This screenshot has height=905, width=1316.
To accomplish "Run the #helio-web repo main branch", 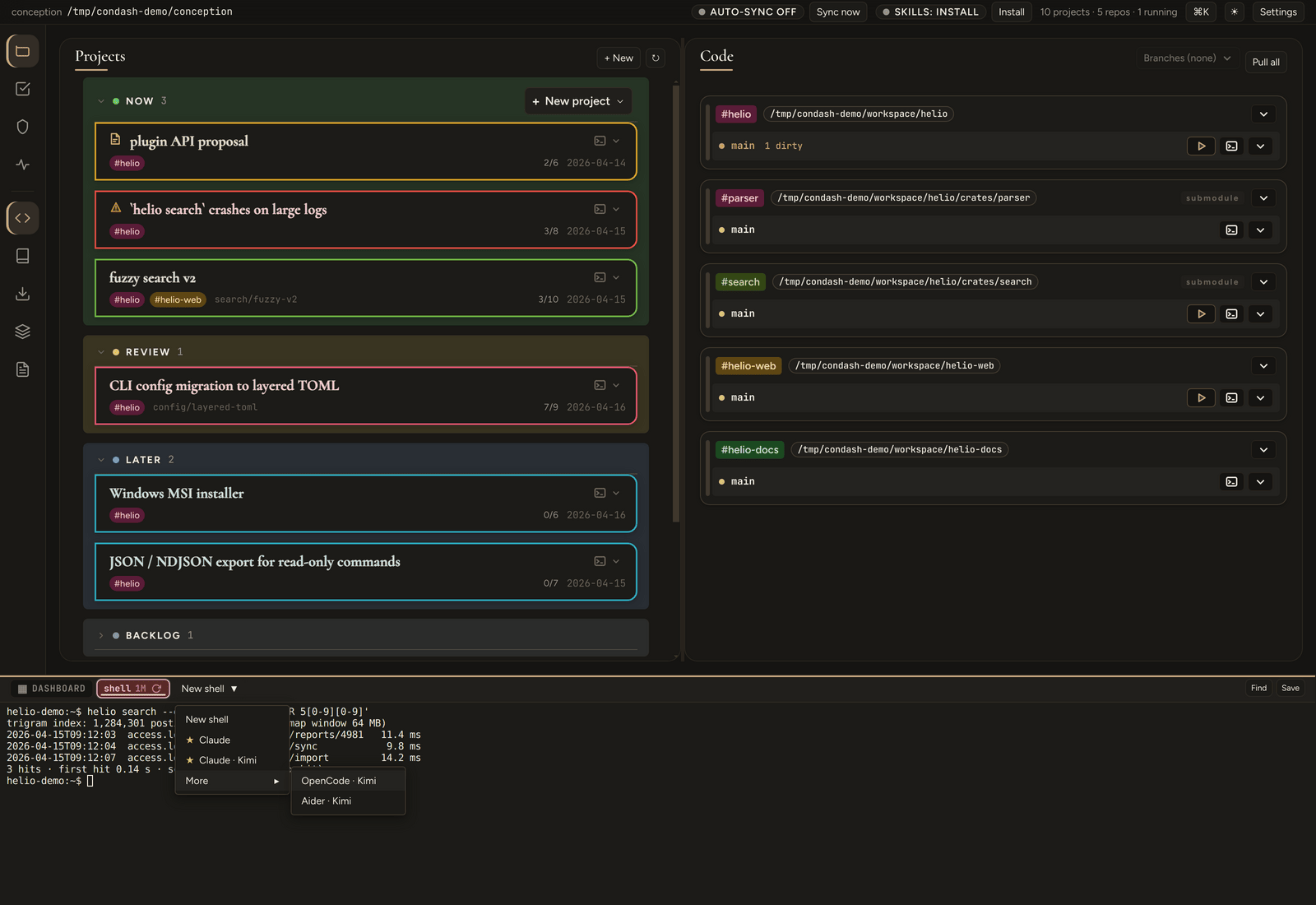I will click(1201, 397).
